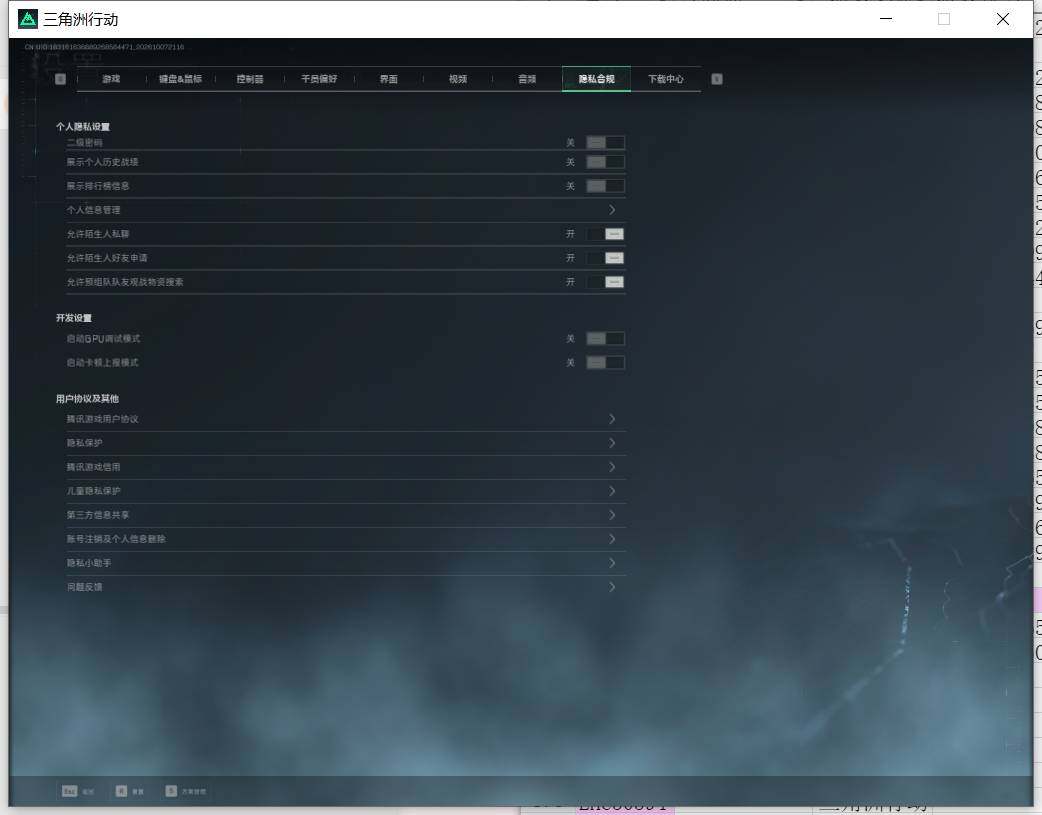The image size is (1042, 815).
Task: Disable 允许预组队队友观战物资搜索 toggle
Action: point(605,282)
